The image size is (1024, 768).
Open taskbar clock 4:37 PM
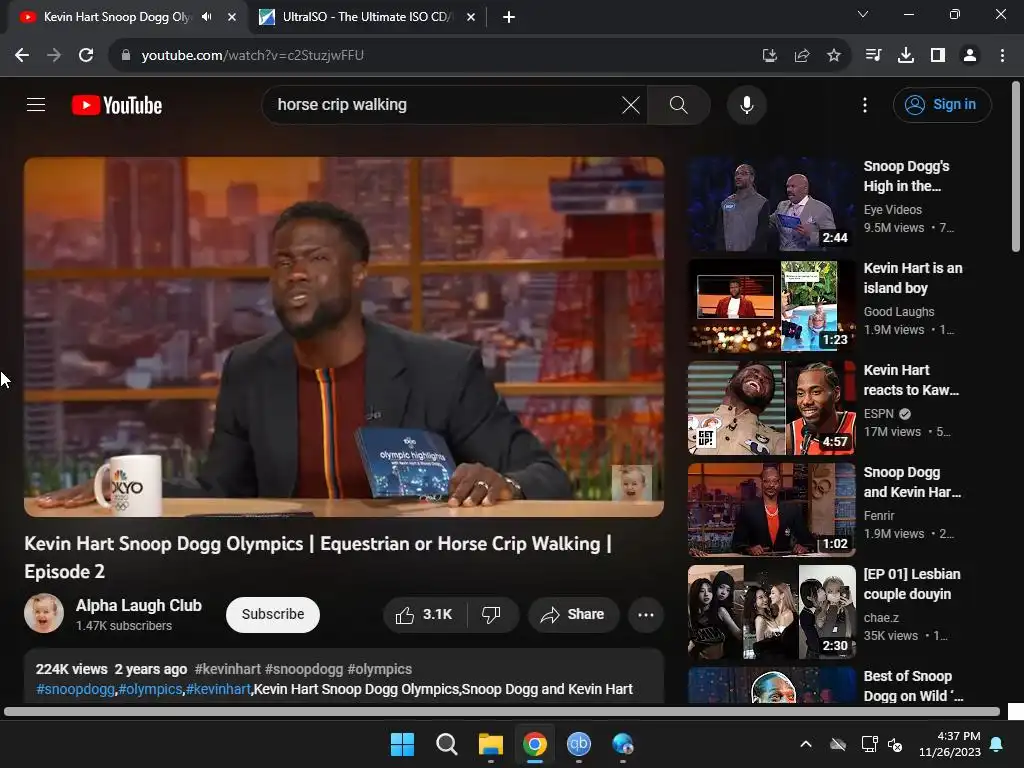coord(950,744)
